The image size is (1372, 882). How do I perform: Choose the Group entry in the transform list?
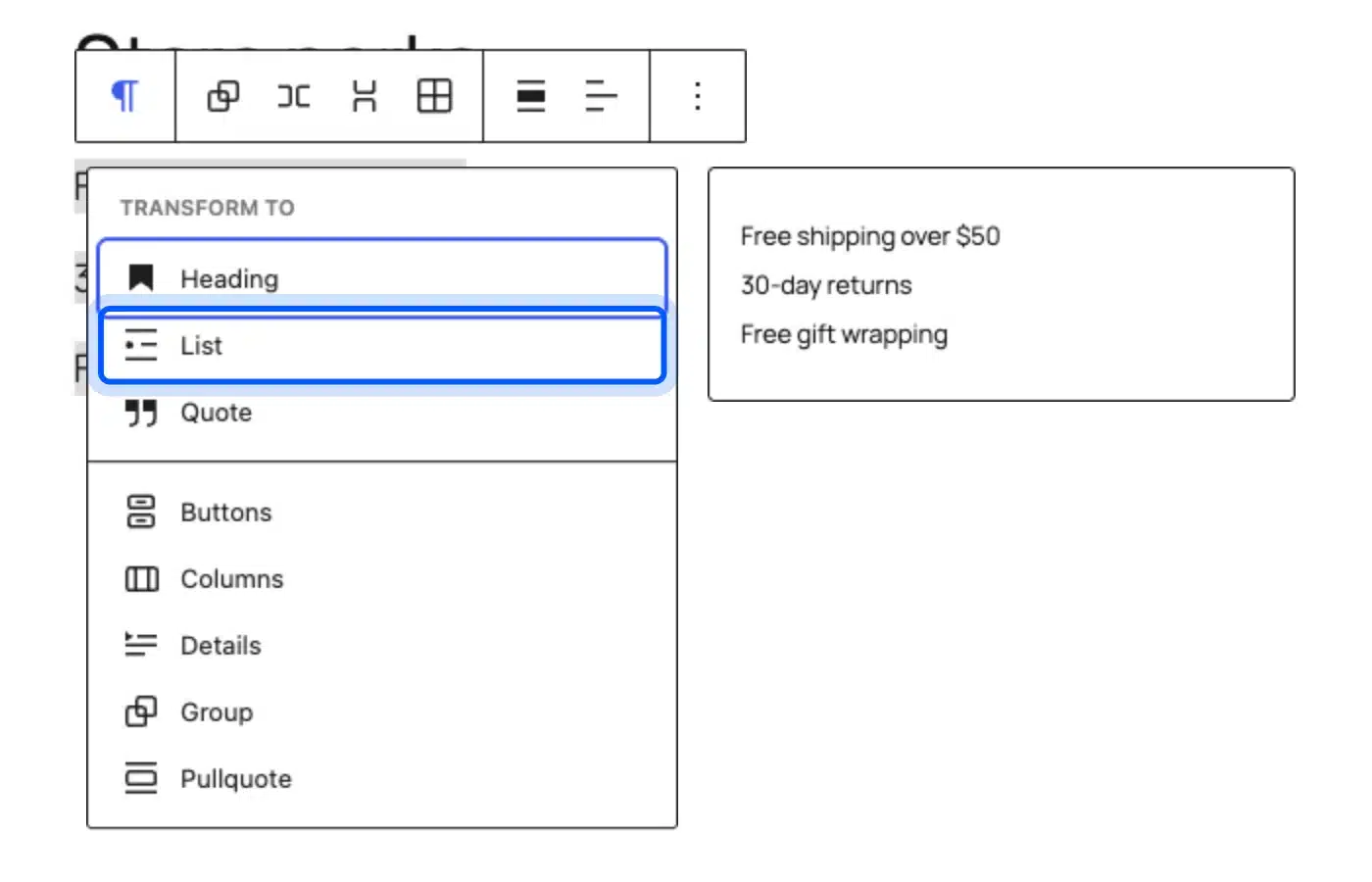point(382,712)
